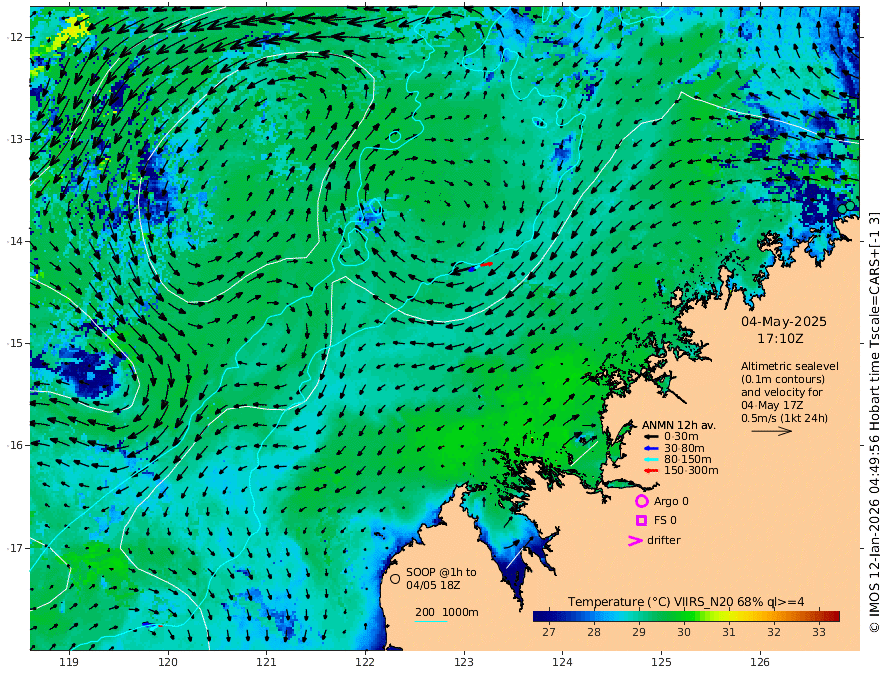Click the magenta FS square legend symbol
This screenshot has height=680, width=880.
point(641,521)
